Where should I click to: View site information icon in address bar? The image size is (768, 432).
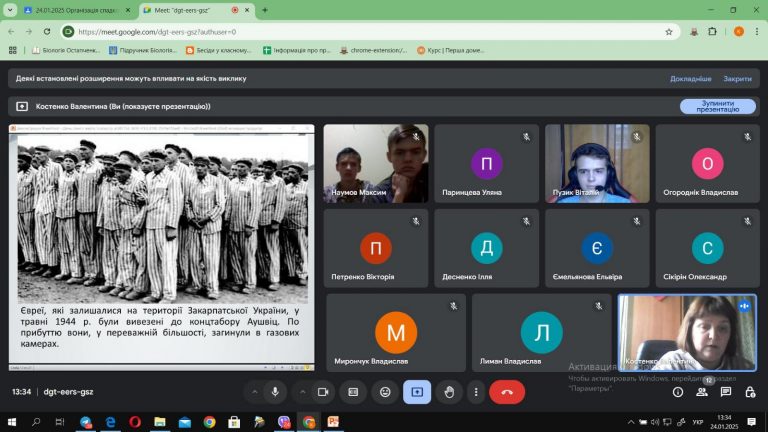69,32
